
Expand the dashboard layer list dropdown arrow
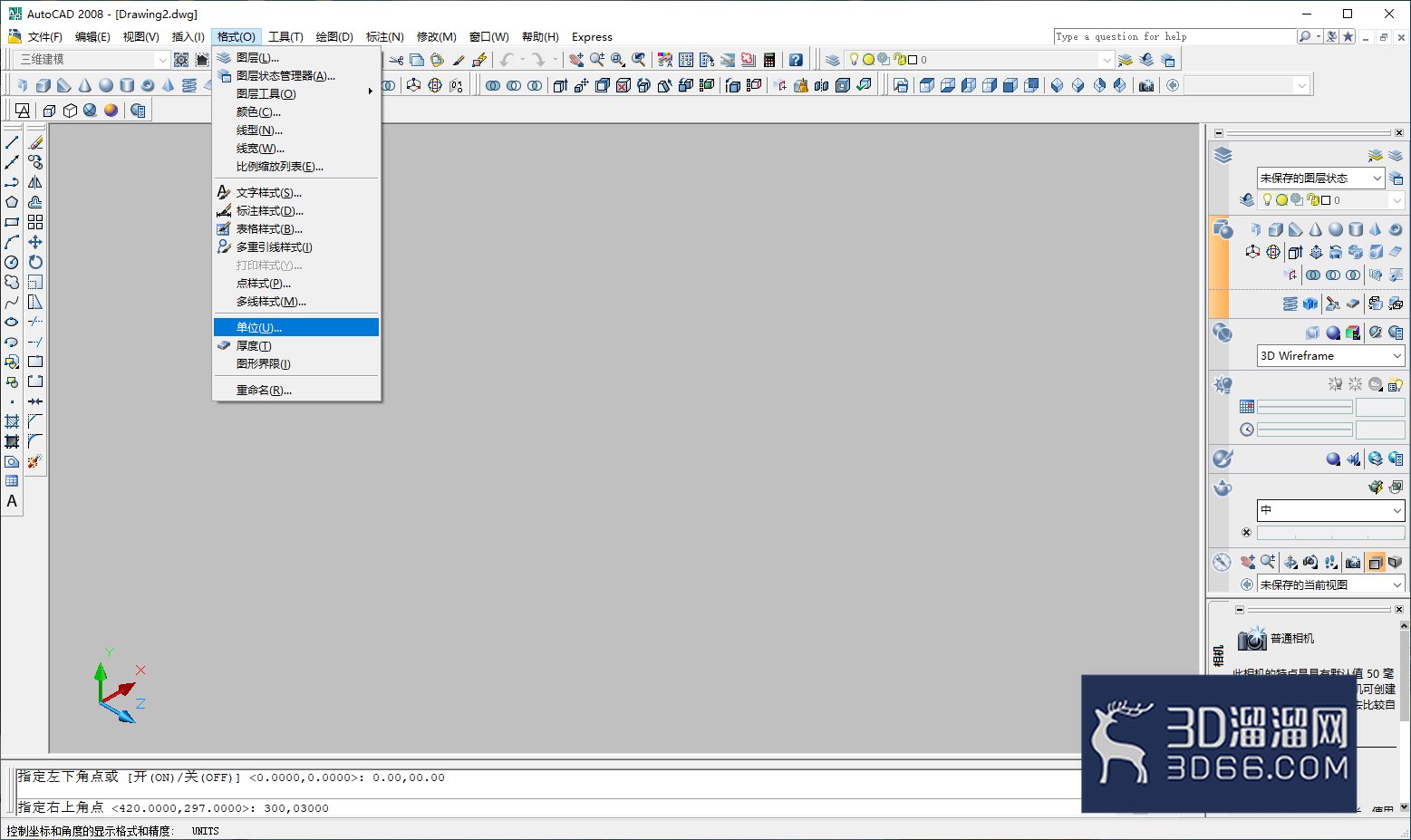point(1397,200)
